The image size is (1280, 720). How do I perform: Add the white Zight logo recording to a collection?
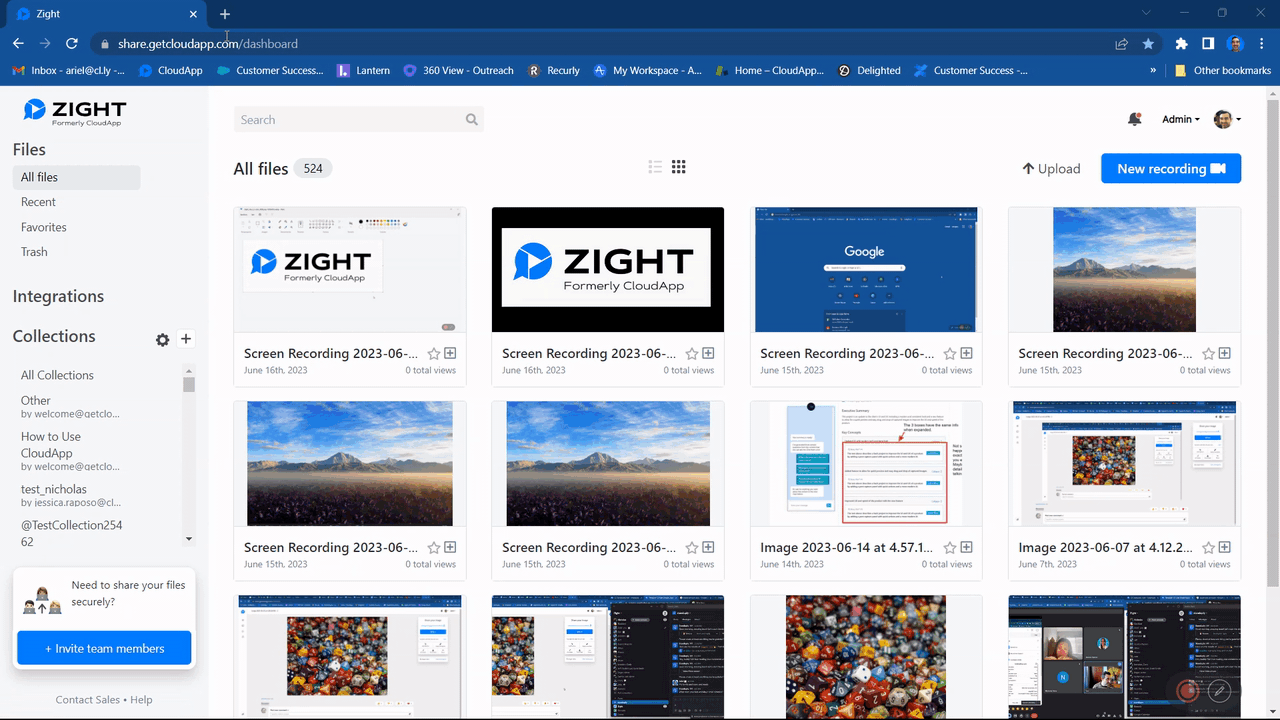pos(450,353)
